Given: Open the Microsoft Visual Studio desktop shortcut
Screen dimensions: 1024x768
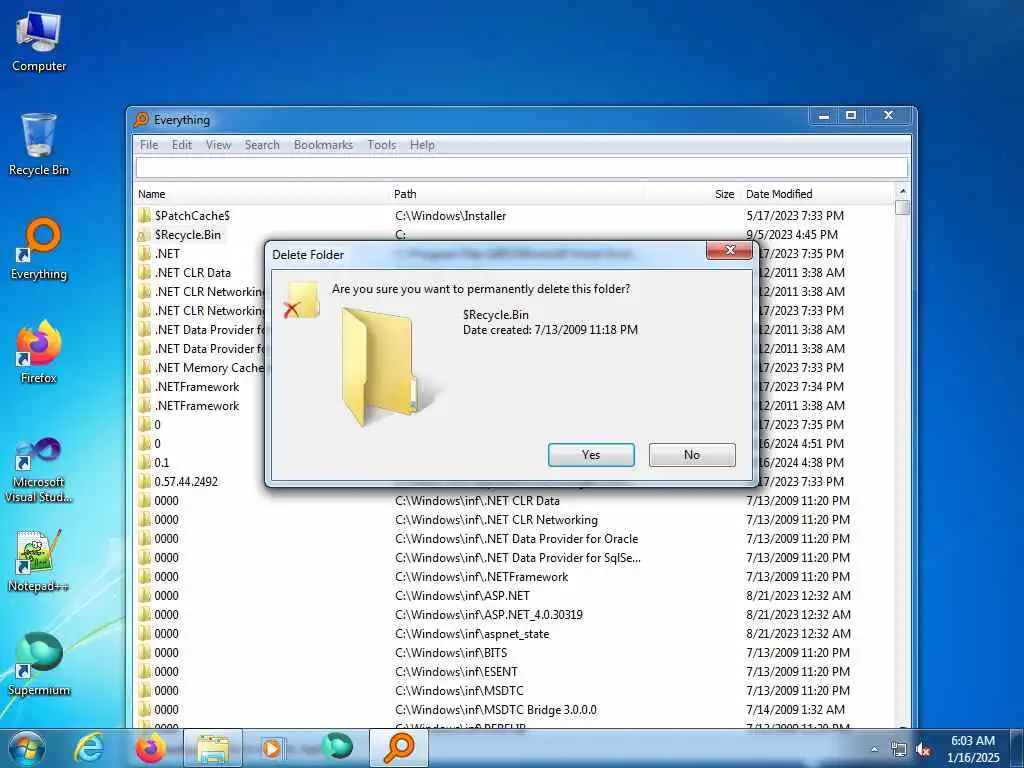Looking at the screenshot, I should [x=39, y=470].
